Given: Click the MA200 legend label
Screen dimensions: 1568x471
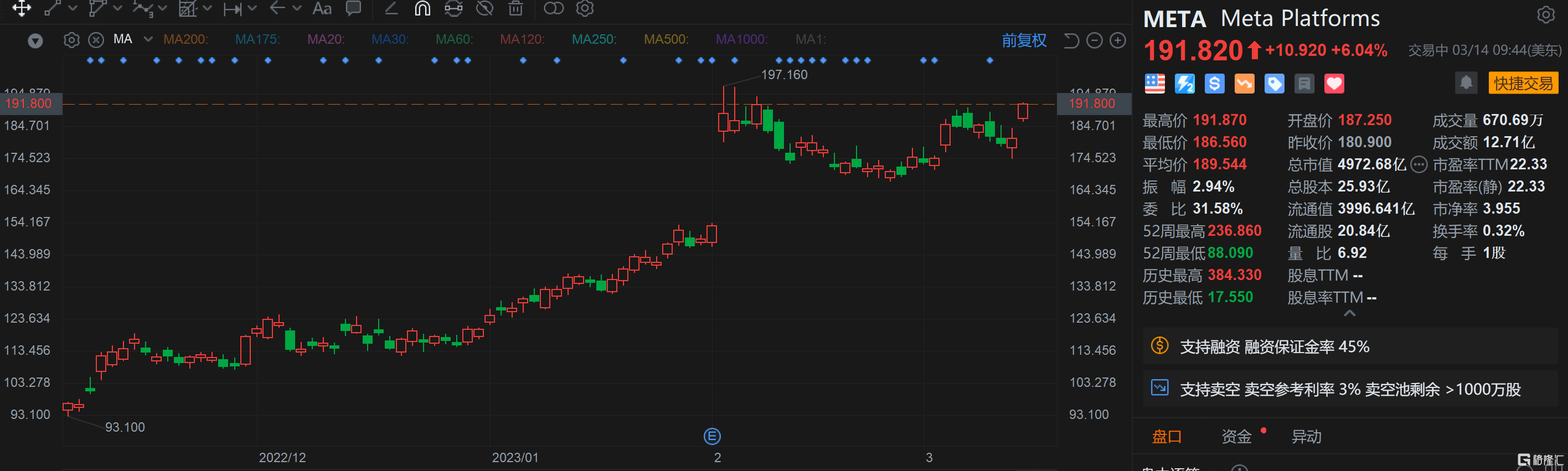Looking at the screenshot, I should pyautogui.click(x=185, y=39).
